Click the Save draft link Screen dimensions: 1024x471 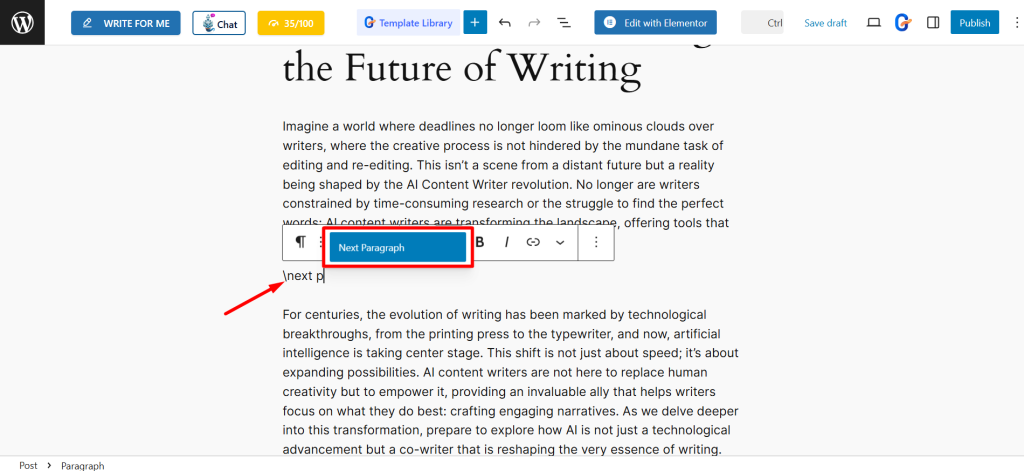click(825, 22)
